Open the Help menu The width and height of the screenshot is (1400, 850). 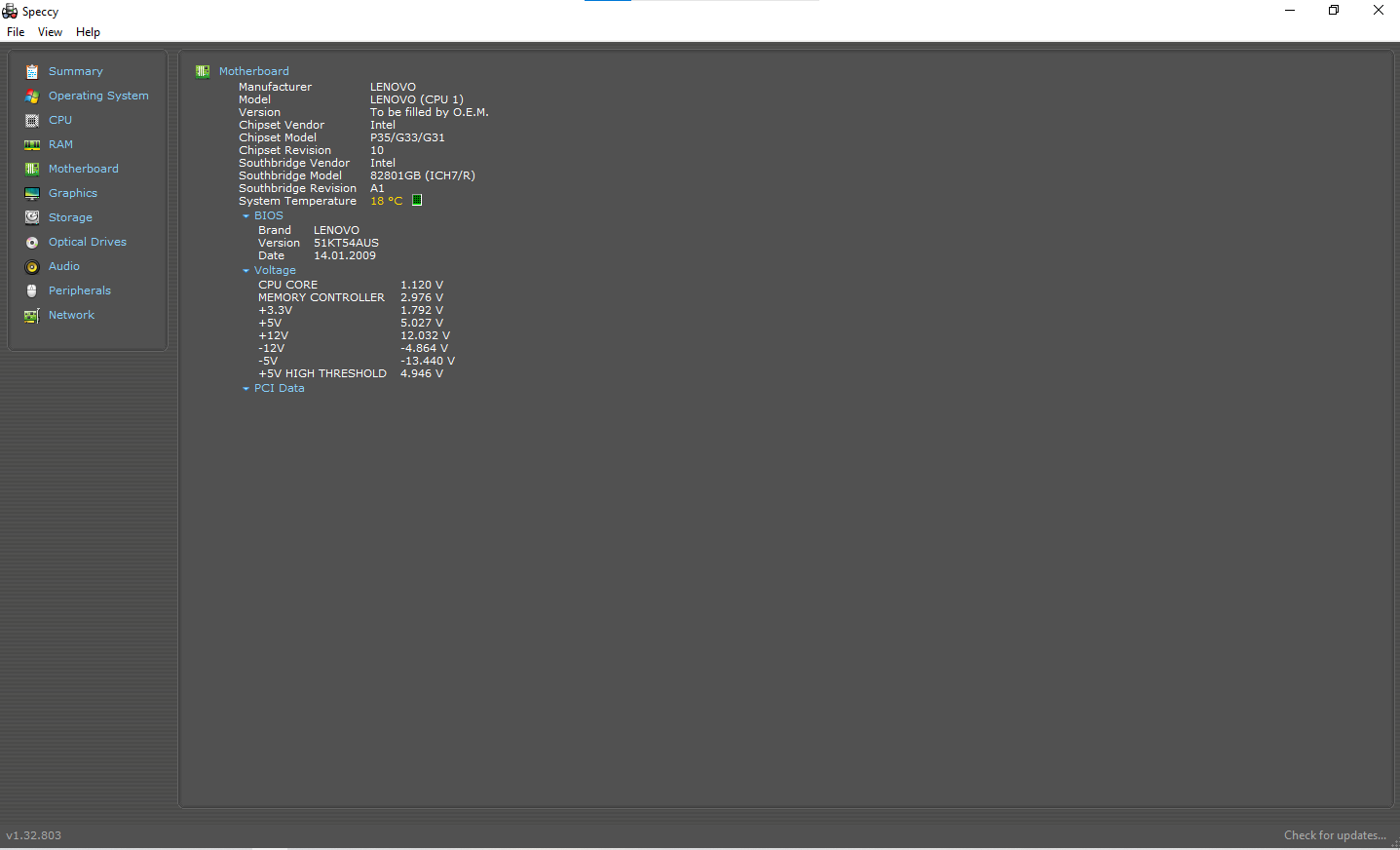coord(88,32)
